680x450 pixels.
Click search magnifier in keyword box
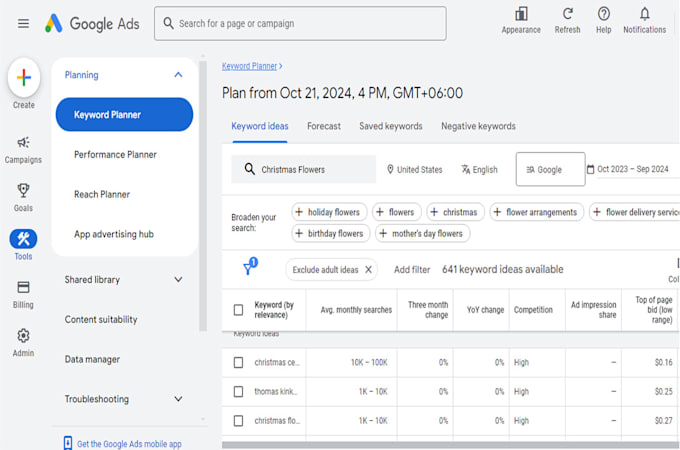coord(249,169)
